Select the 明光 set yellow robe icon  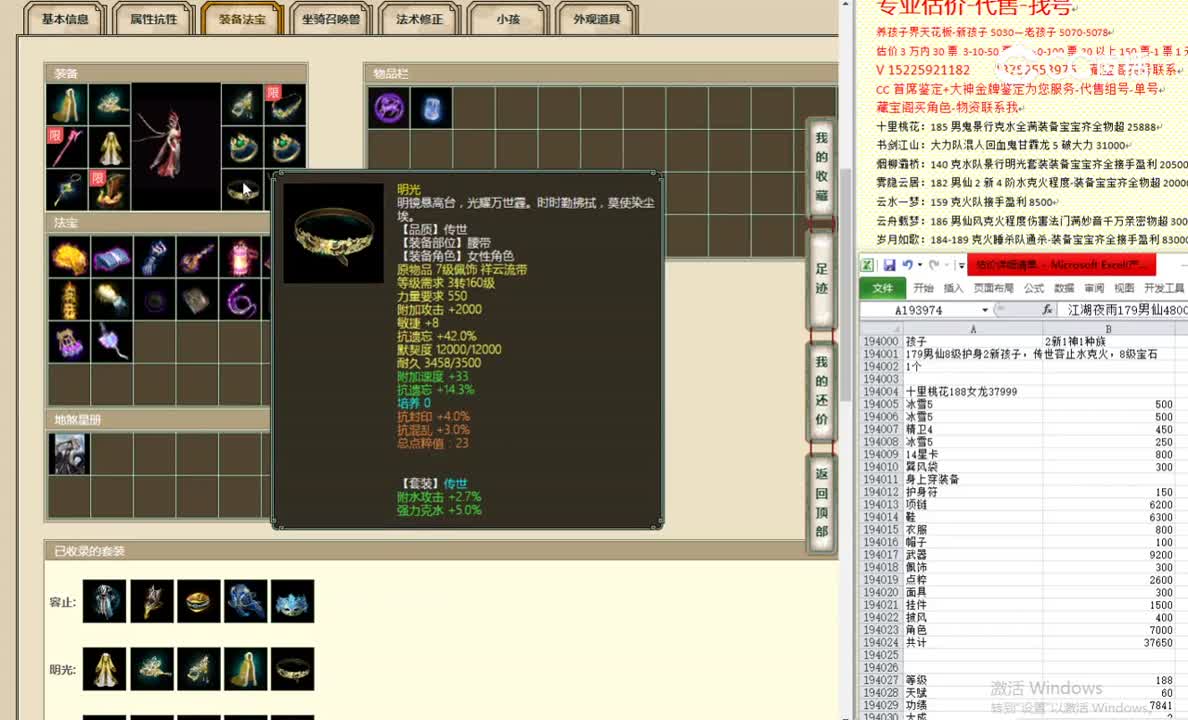pos(105,669)
